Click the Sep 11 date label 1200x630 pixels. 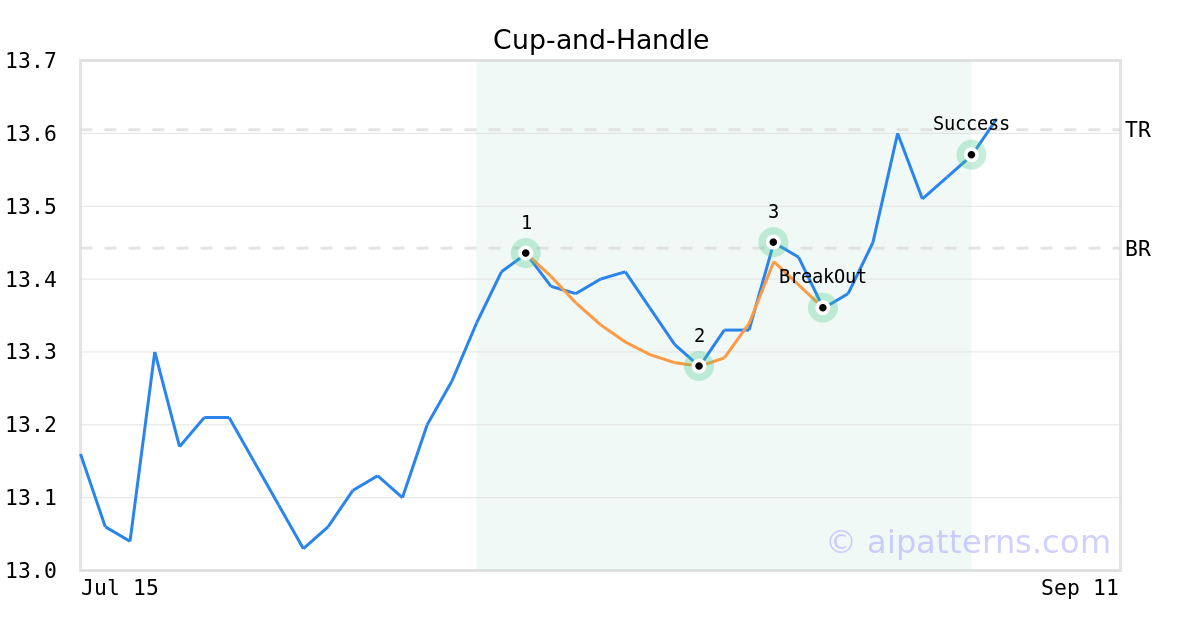click(1079, 588)
